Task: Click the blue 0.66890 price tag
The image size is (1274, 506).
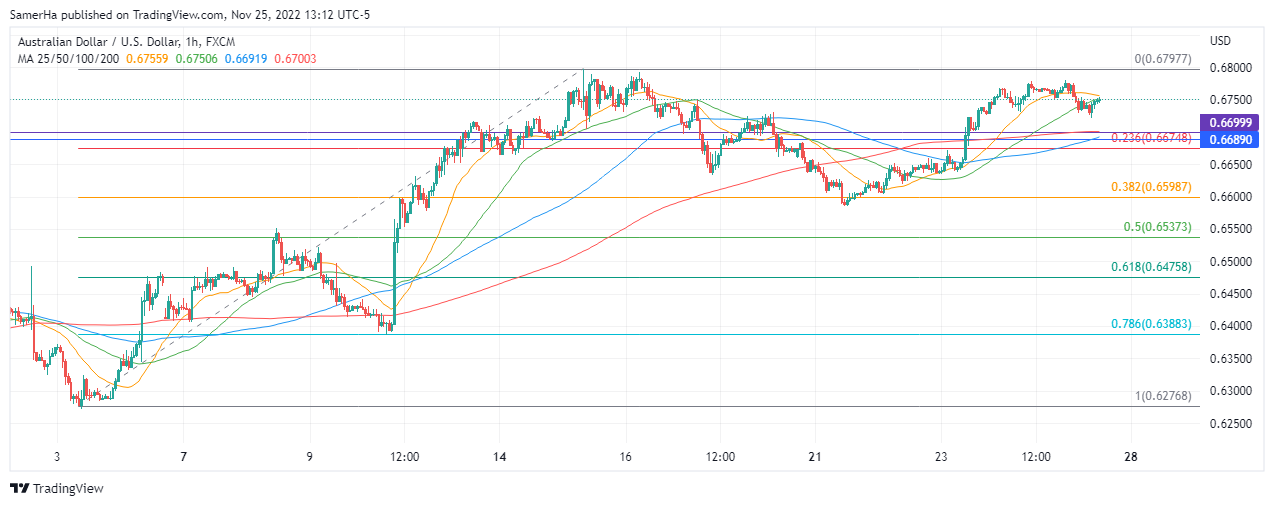Action: tap(1232, 139)
